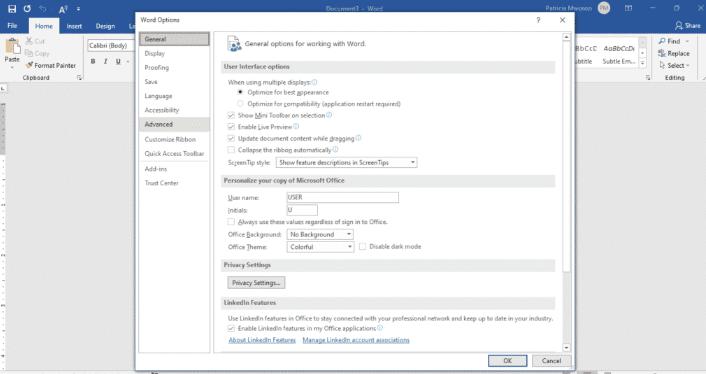Enable Collapse the ribbon automatically checkbox
Screen dimensions: 706x374
(231, 150)
